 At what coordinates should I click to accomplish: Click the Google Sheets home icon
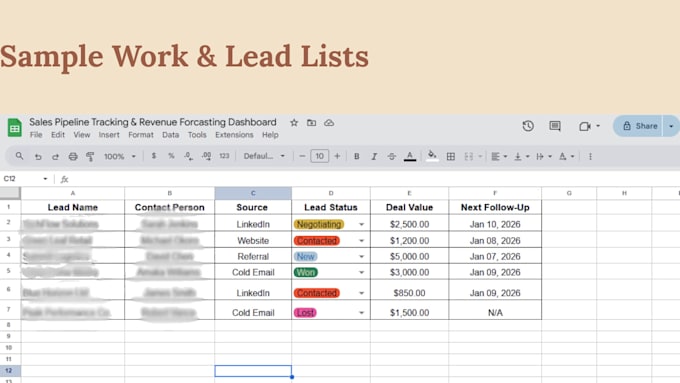[x=15, y=128]
